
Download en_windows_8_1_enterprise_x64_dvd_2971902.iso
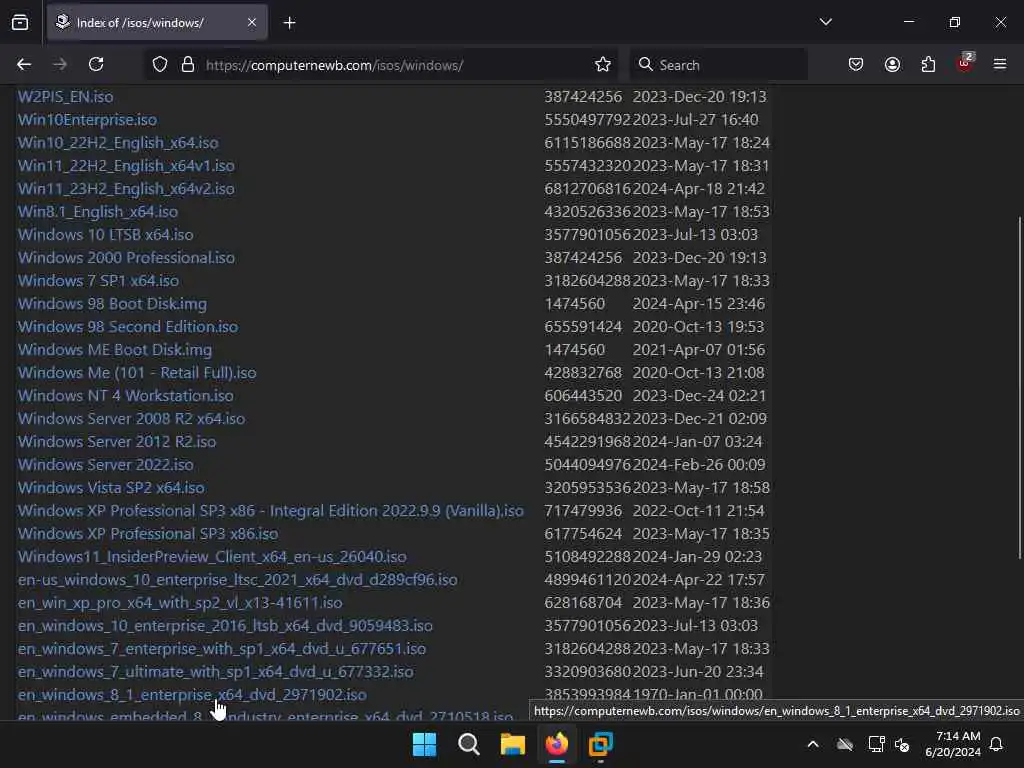[192, 694]
